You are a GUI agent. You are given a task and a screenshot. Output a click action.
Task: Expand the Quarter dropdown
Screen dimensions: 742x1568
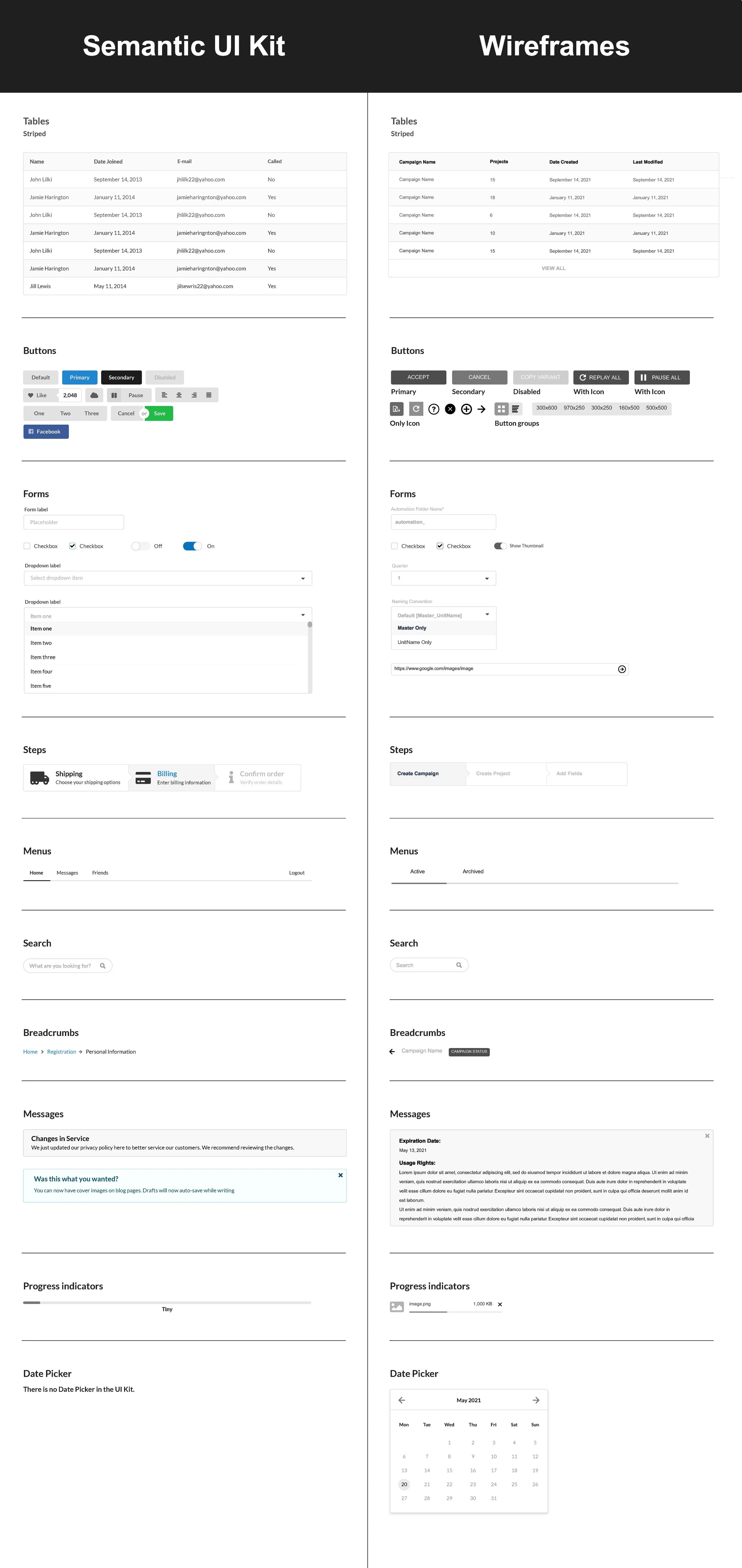point(443,578)
